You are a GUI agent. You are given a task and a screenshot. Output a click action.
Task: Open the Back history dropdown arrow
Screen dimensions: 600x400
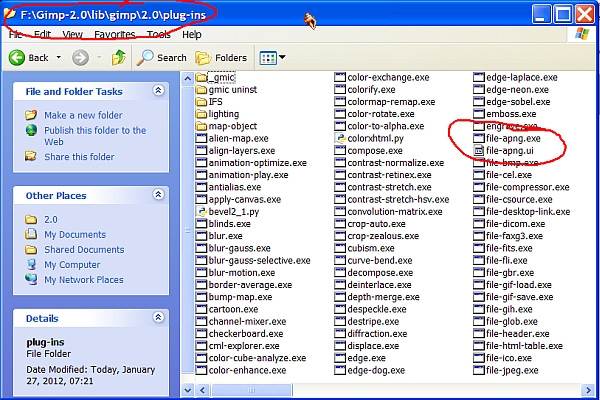pyautogui.click(x=59, y=57)
